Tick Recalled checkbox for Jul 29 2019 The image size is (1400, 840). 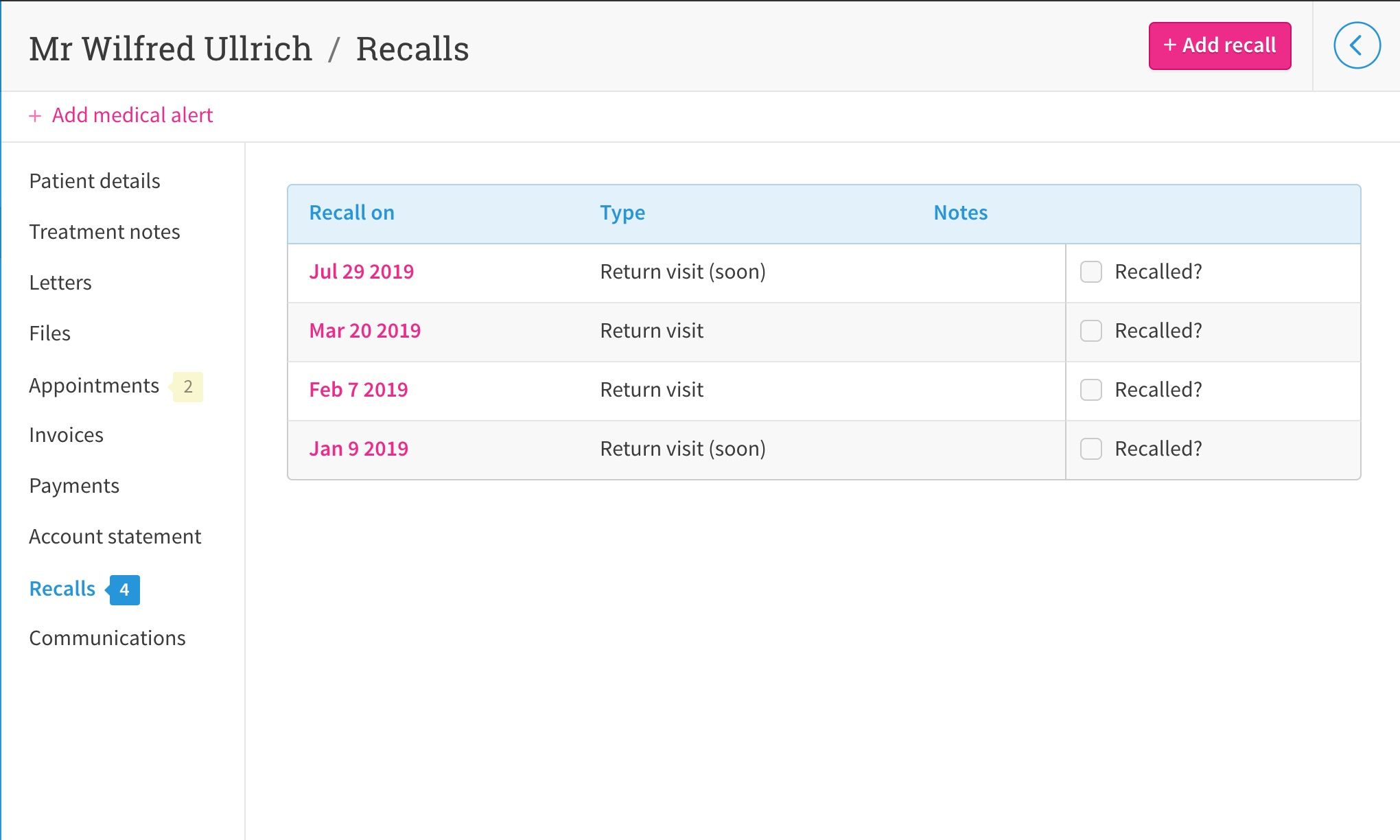coord(1090,272)
